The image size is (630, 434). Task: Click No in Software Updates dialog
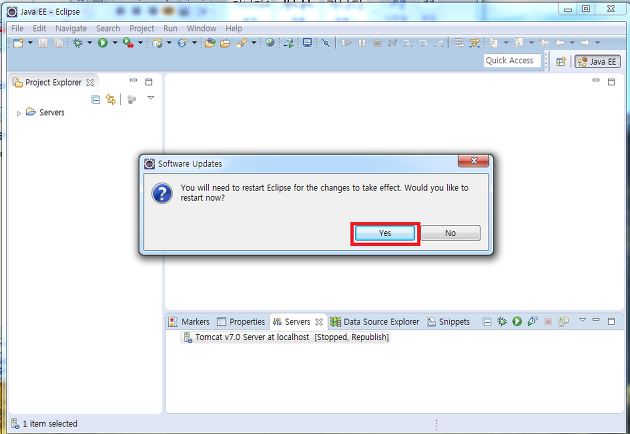point(450,233)
